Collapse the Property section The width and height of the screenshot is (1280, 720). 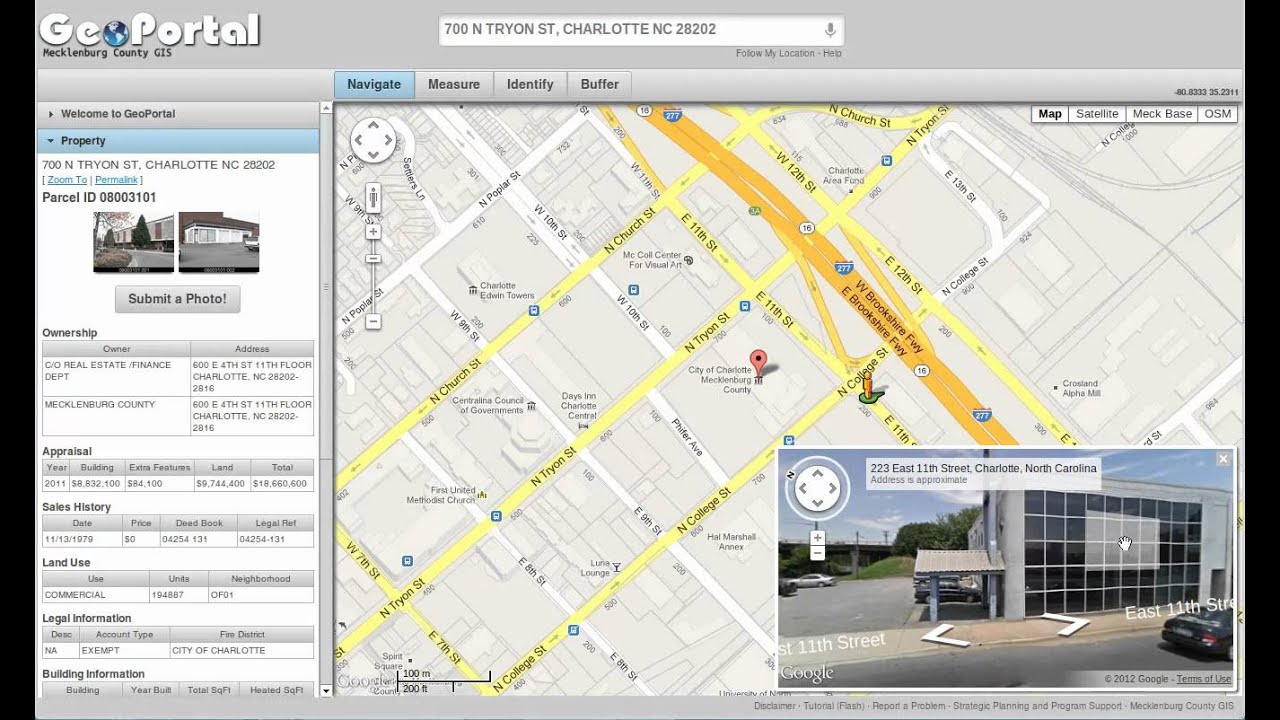(x=178, y=141)
